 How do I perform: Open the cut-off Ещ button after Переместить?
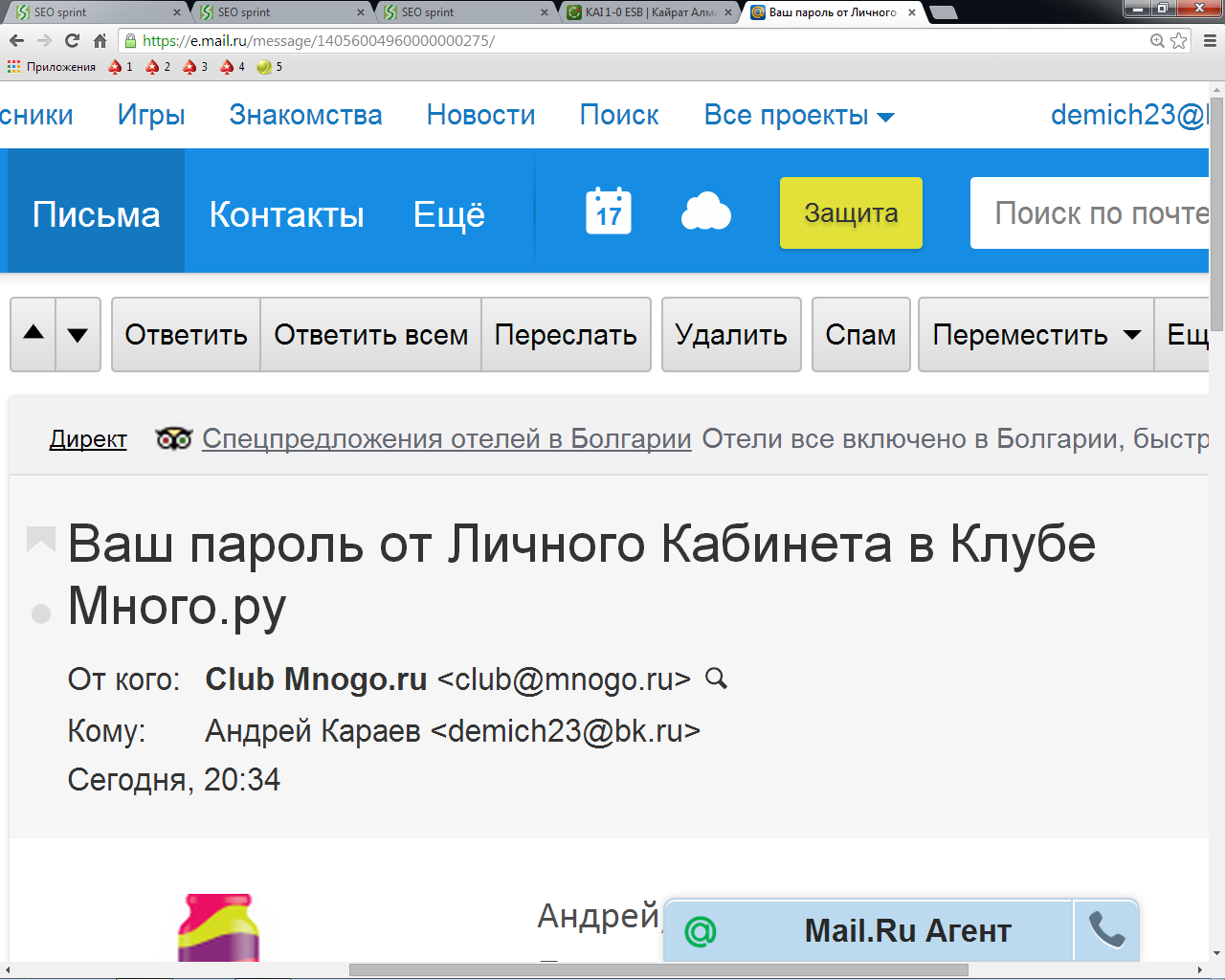click(1183, 334)
